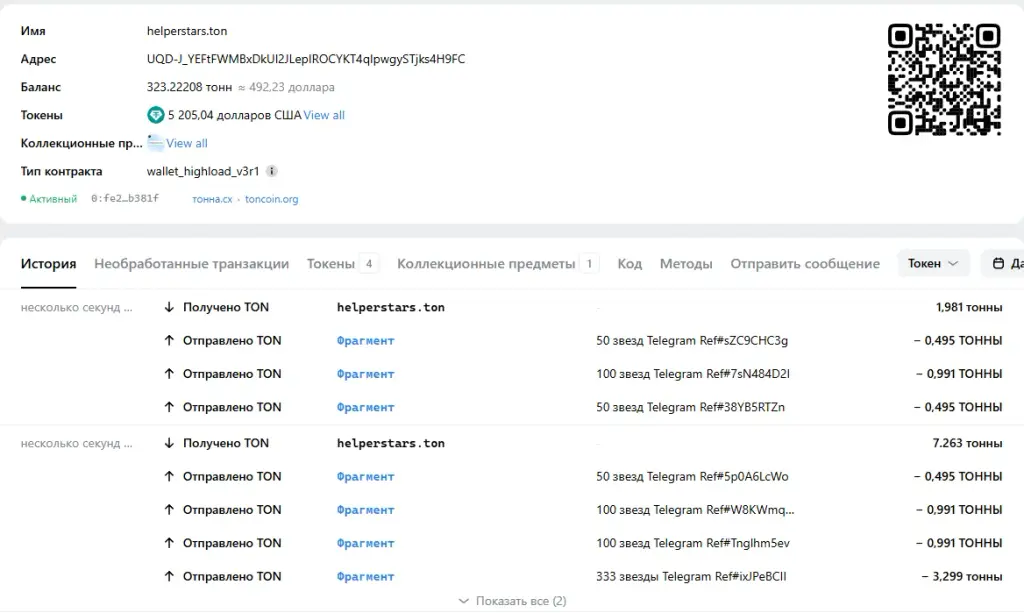Open View all for collectibles

(x=187, y=143)
